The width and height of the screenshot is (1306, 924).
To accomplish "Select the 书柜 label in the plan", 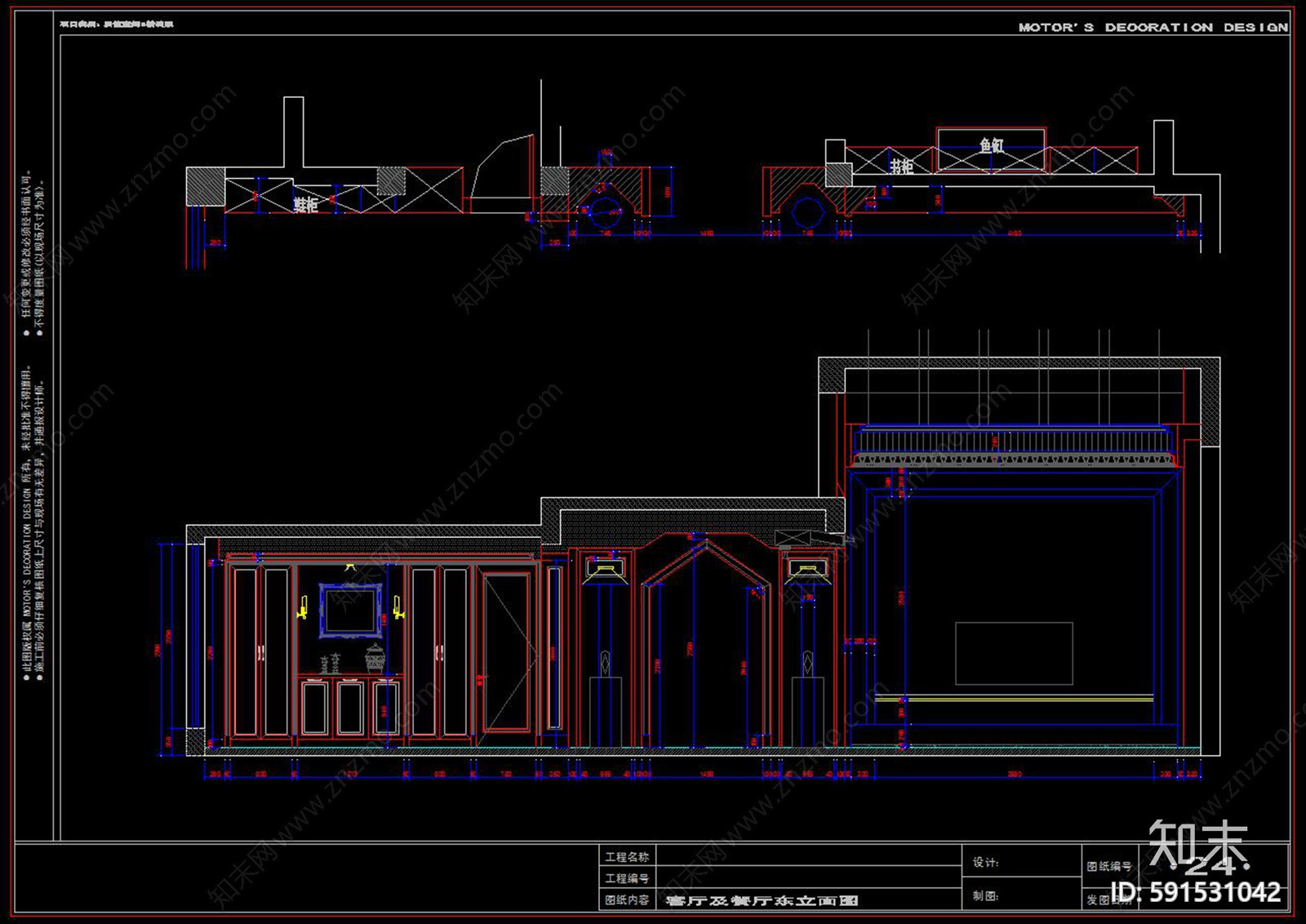I will [902, 167].
